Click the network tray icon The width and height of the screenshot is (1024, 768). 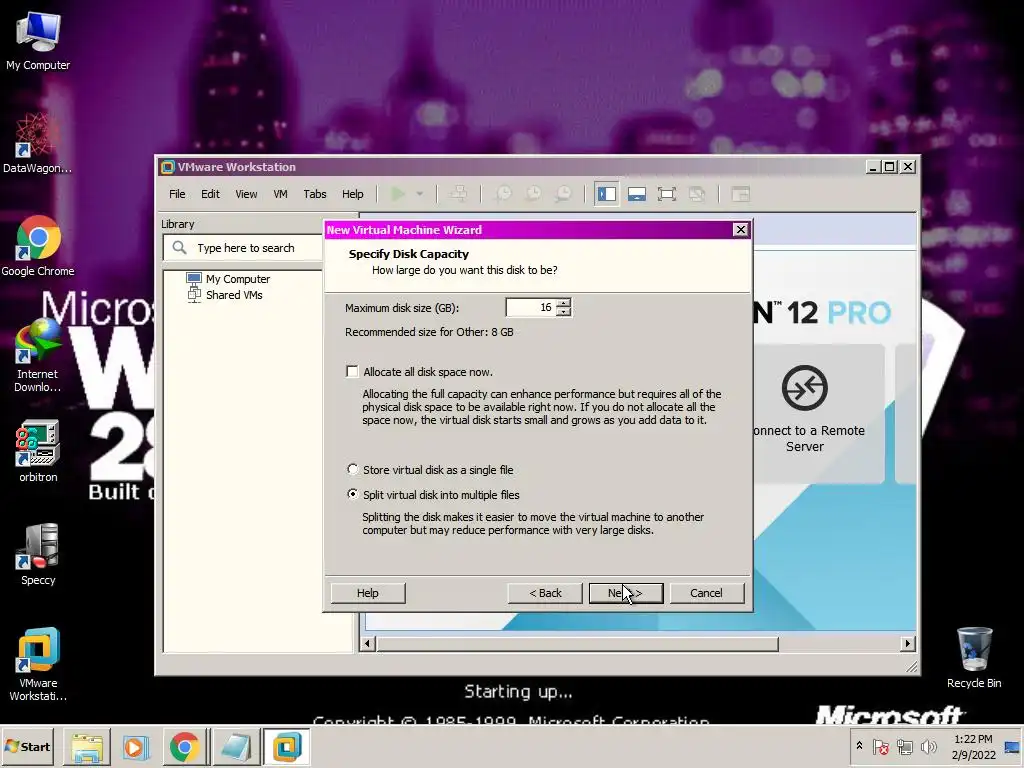(x=904, y=746)
